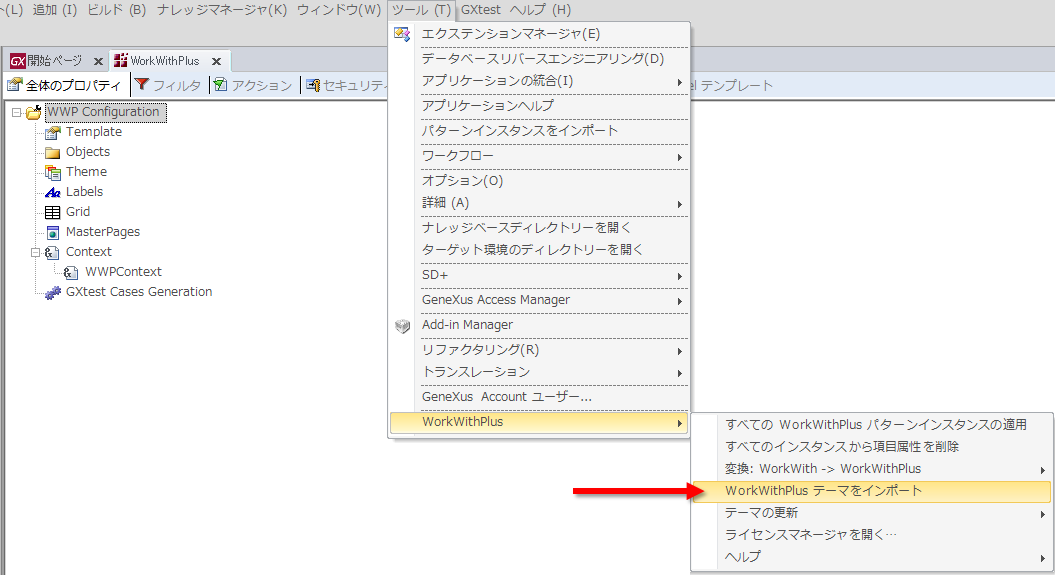Click the Labels icon in tree
Viewport: 1055px width, 575px height.
(53, 192)
